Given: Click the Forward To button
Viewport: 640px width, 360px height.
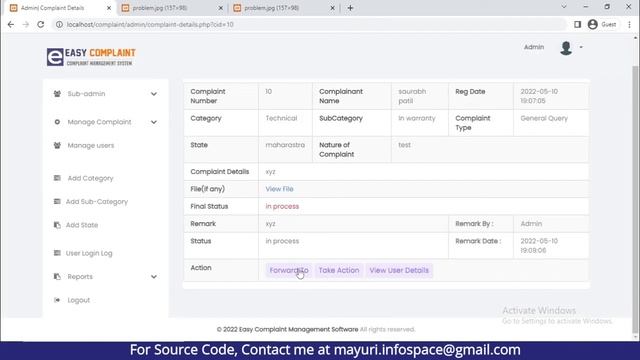Looking at the screenshot, I should click(x=289, y=270).
